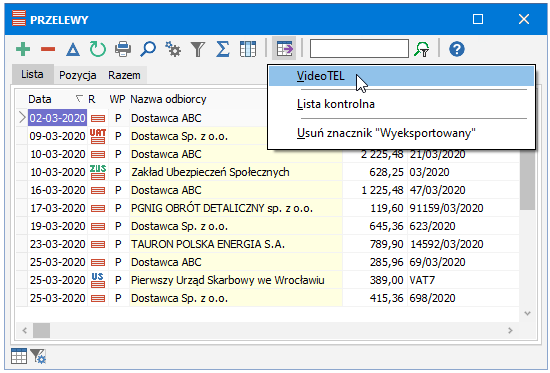Click the green plus add transfer icon
This screenshot has width=550, height=373.
point(23,49)
